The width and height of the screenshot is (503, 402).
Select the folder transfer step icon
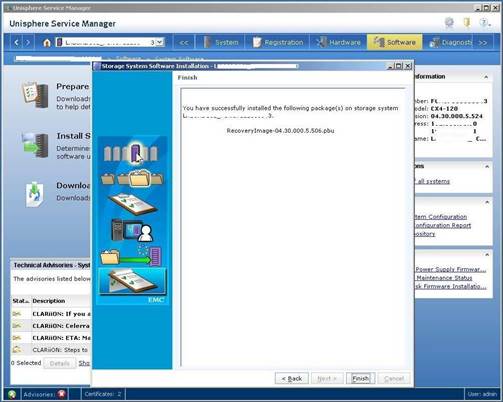pyautogui.click(x=131, y=256)
